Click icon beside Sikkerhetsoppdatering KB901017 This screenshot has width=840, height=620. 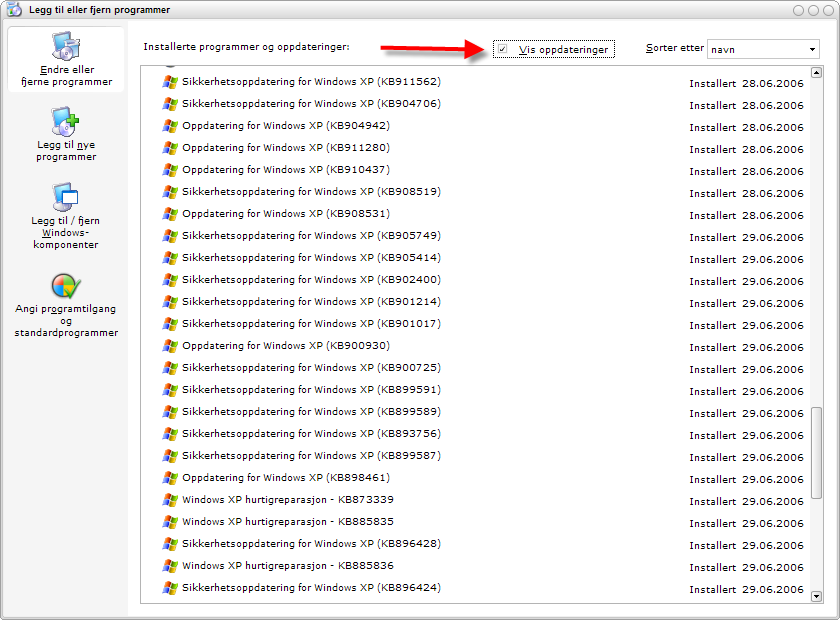click(x=170, y=324)
